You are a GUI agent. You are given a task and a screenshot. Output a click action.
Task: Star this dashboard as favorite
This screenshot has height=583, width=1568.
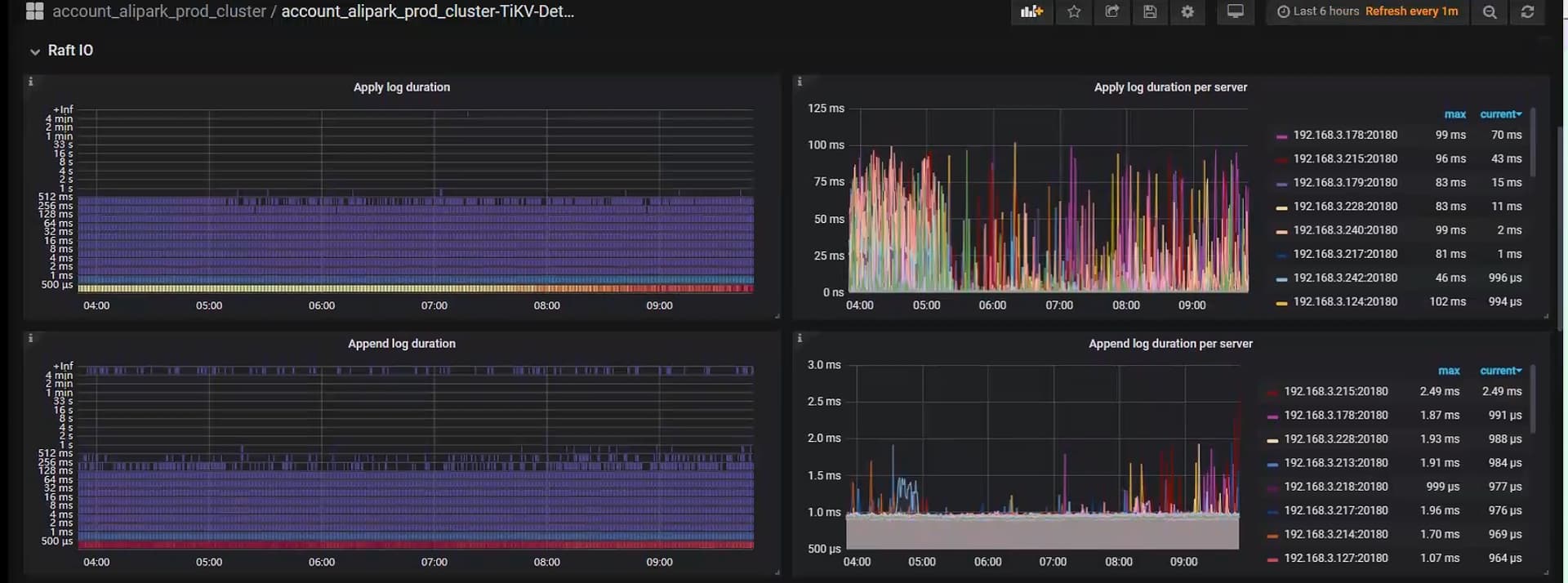point(1074,11)
